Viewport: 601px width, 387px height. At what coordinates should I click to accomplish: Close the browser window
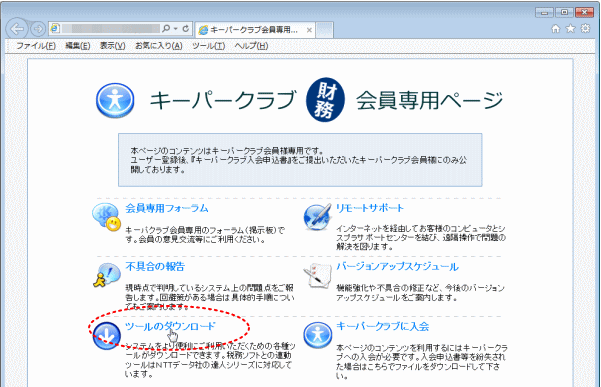[585, 12]
